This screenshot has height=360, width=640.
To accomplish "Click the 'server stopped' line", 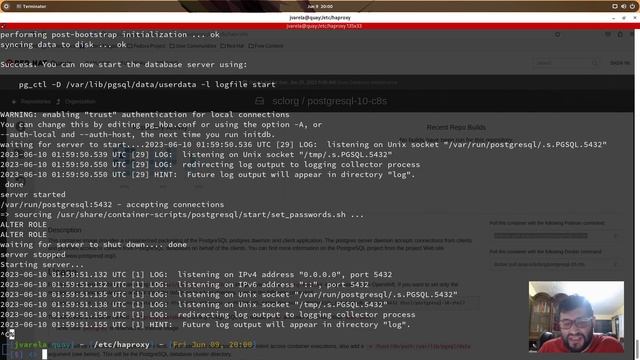I will pos(33,255).
